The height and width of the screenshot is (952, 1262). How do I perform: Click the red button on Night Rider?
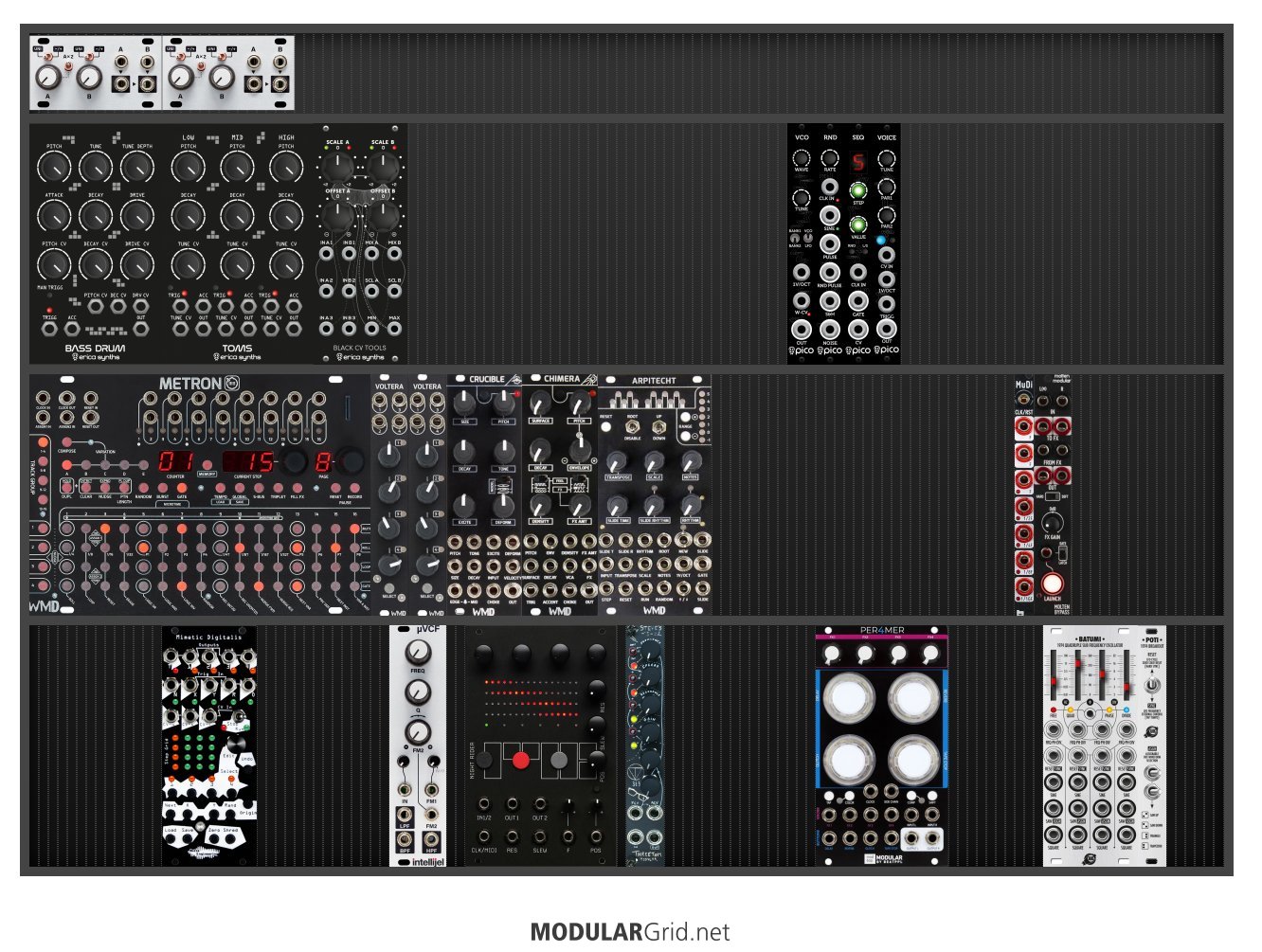point(520,760)
